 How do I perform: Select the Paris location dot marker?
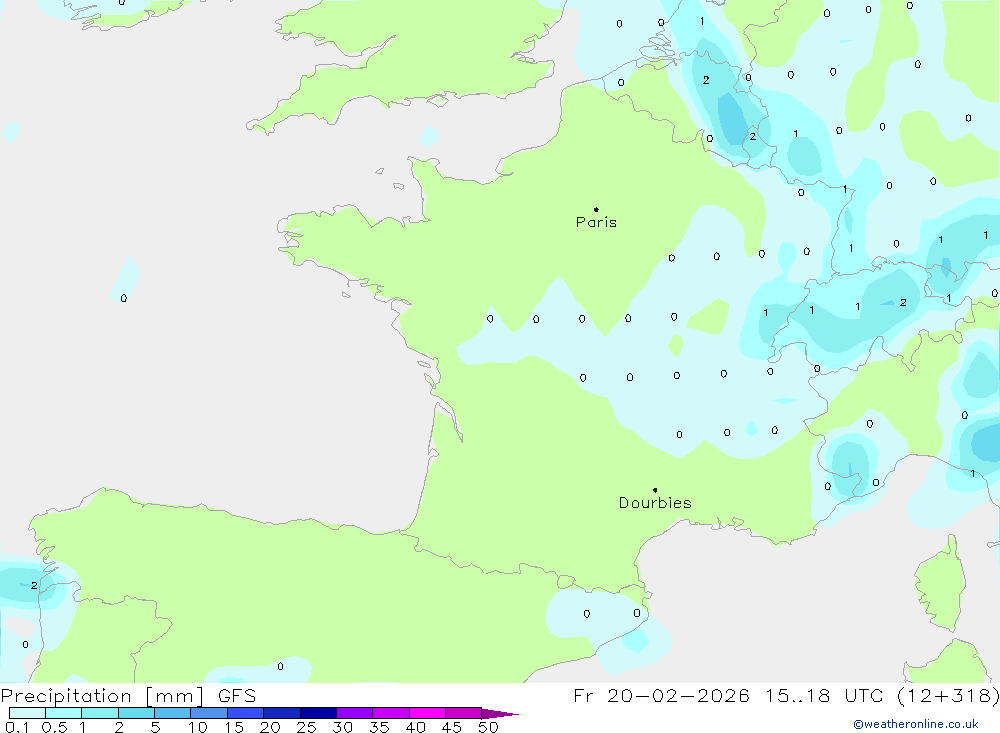pos(596,209)
